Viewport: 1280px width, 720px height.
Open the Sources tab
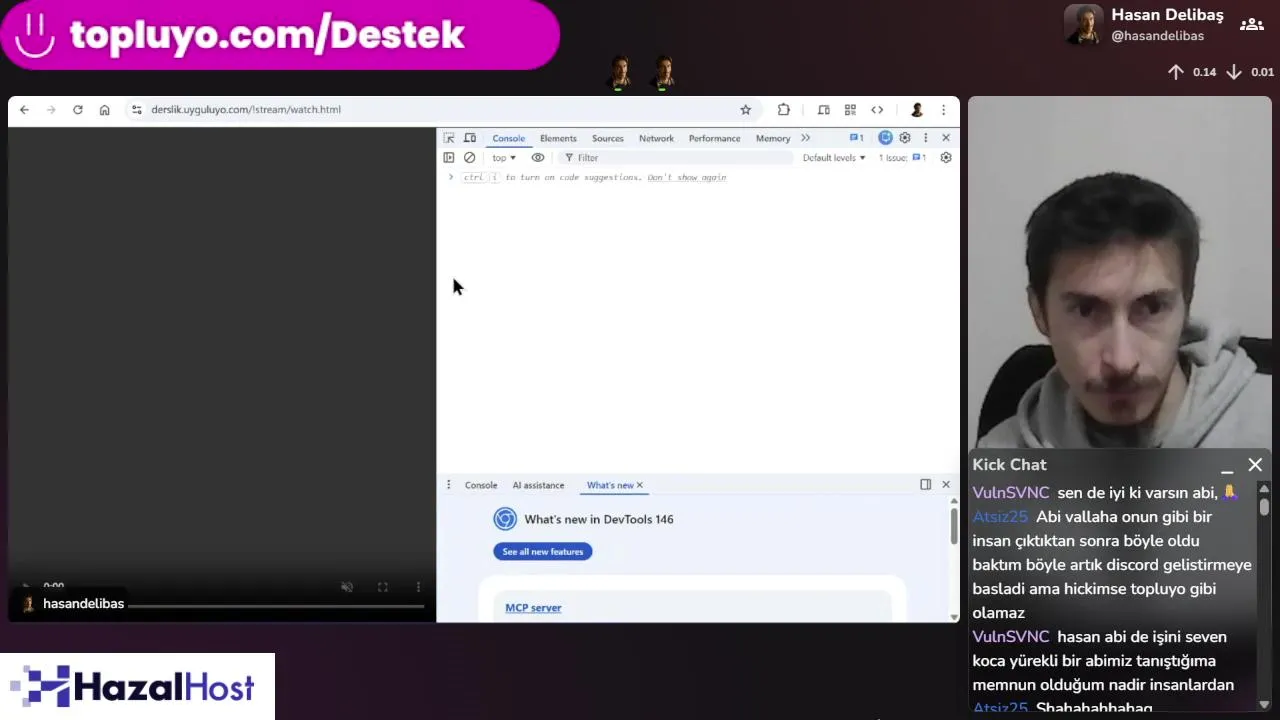pyautogui.click(x=607, y=138)
